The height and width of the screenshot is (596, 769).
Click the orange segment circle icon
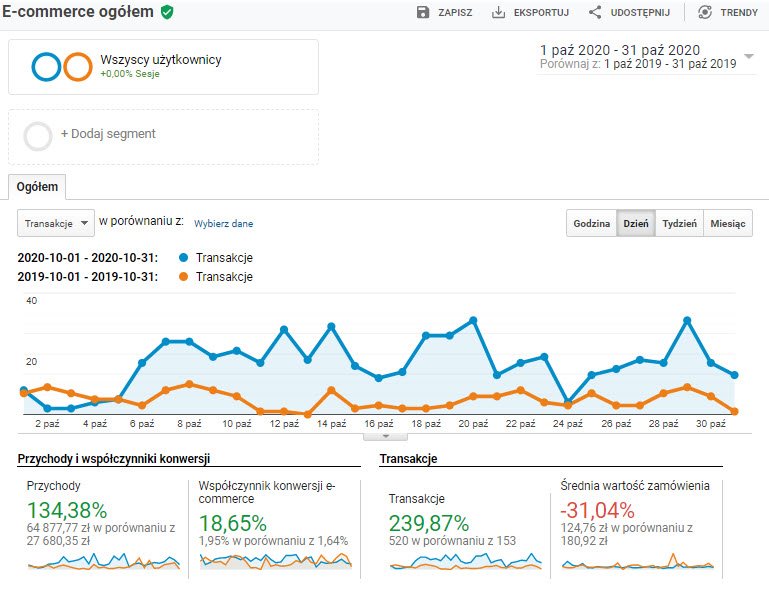tap(77, 66)
